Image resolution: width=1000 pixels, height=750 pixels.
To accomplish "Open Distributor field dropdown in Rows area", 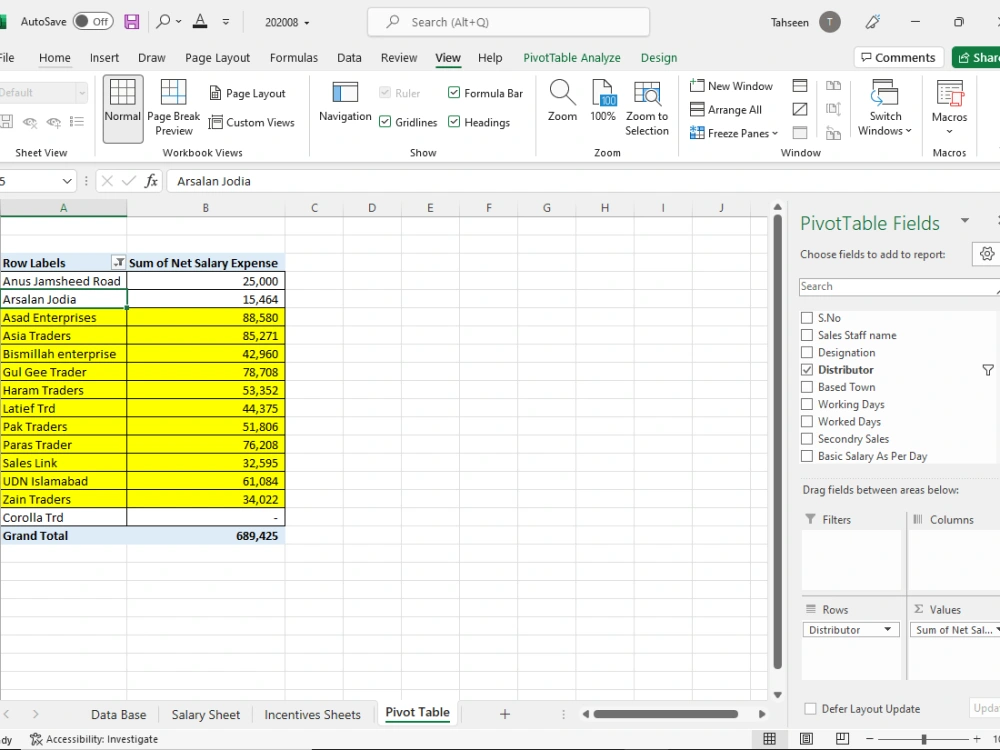I will tap(887, 629).
